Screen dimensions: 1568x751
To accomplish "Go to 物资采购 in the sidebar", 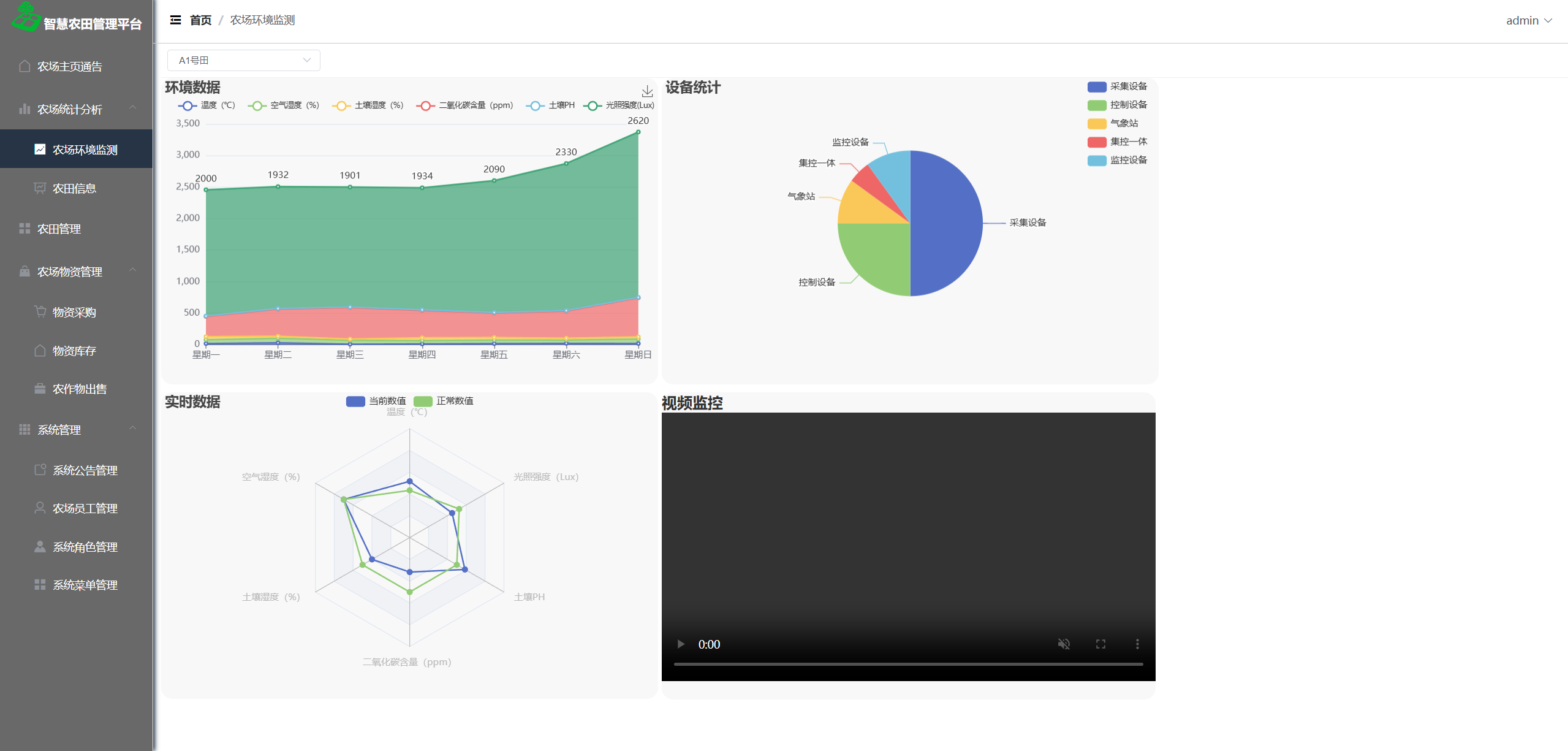I will (x=74, y=312).
